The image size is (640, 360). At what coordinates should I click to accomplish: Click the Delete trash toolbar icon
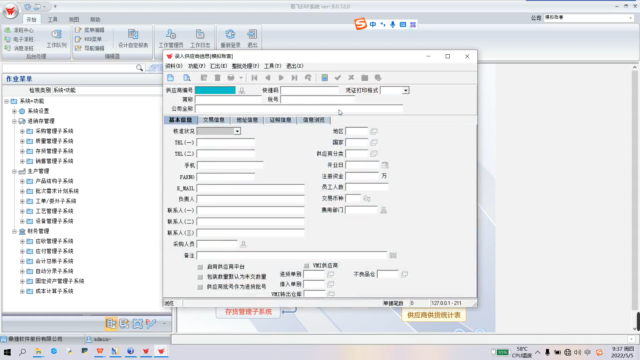click(x=218, y=78)
